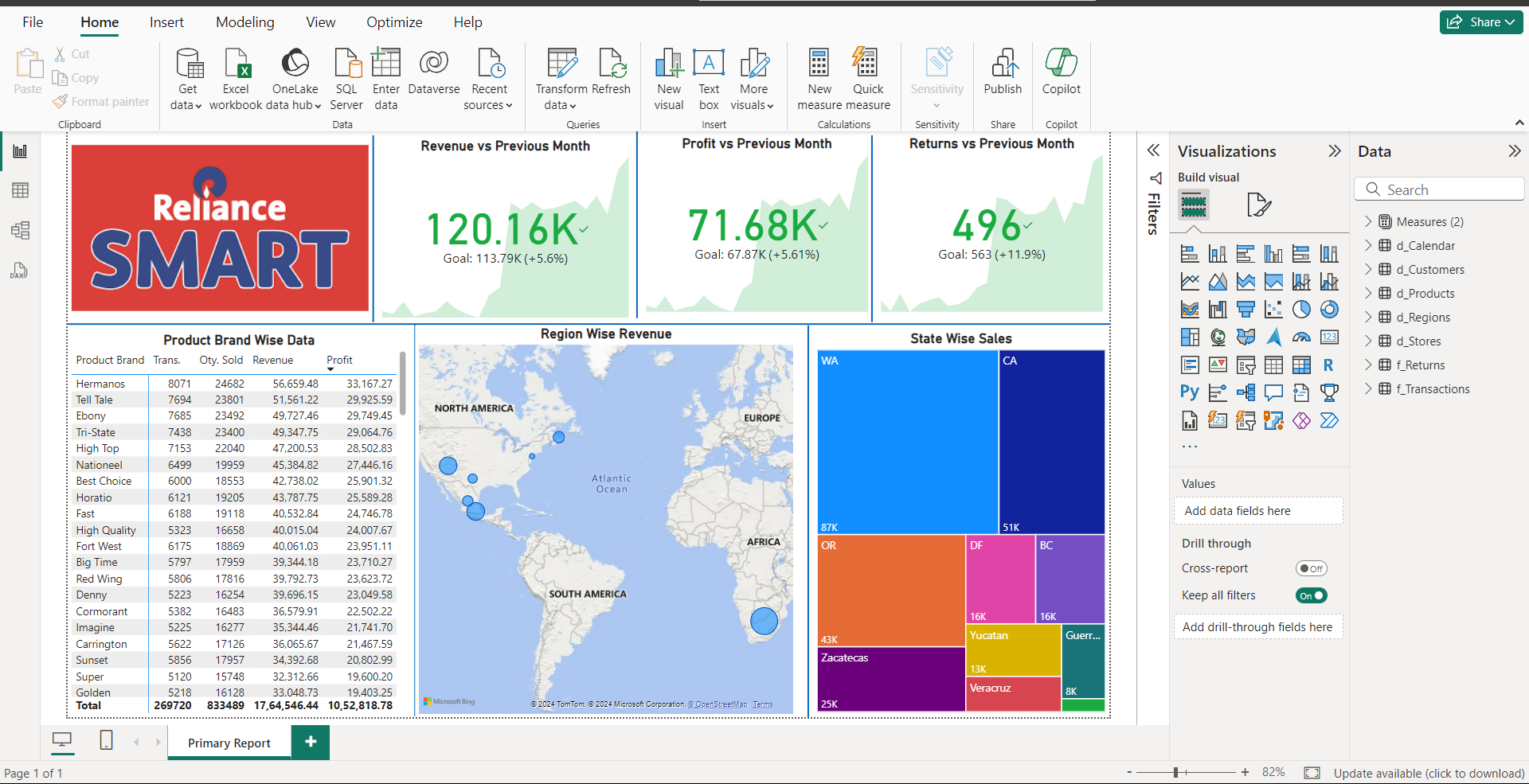Image resolution: width=1529 pixels, height=784 pixels.
Task: Select the Line chart visual
Action: 1190,282
